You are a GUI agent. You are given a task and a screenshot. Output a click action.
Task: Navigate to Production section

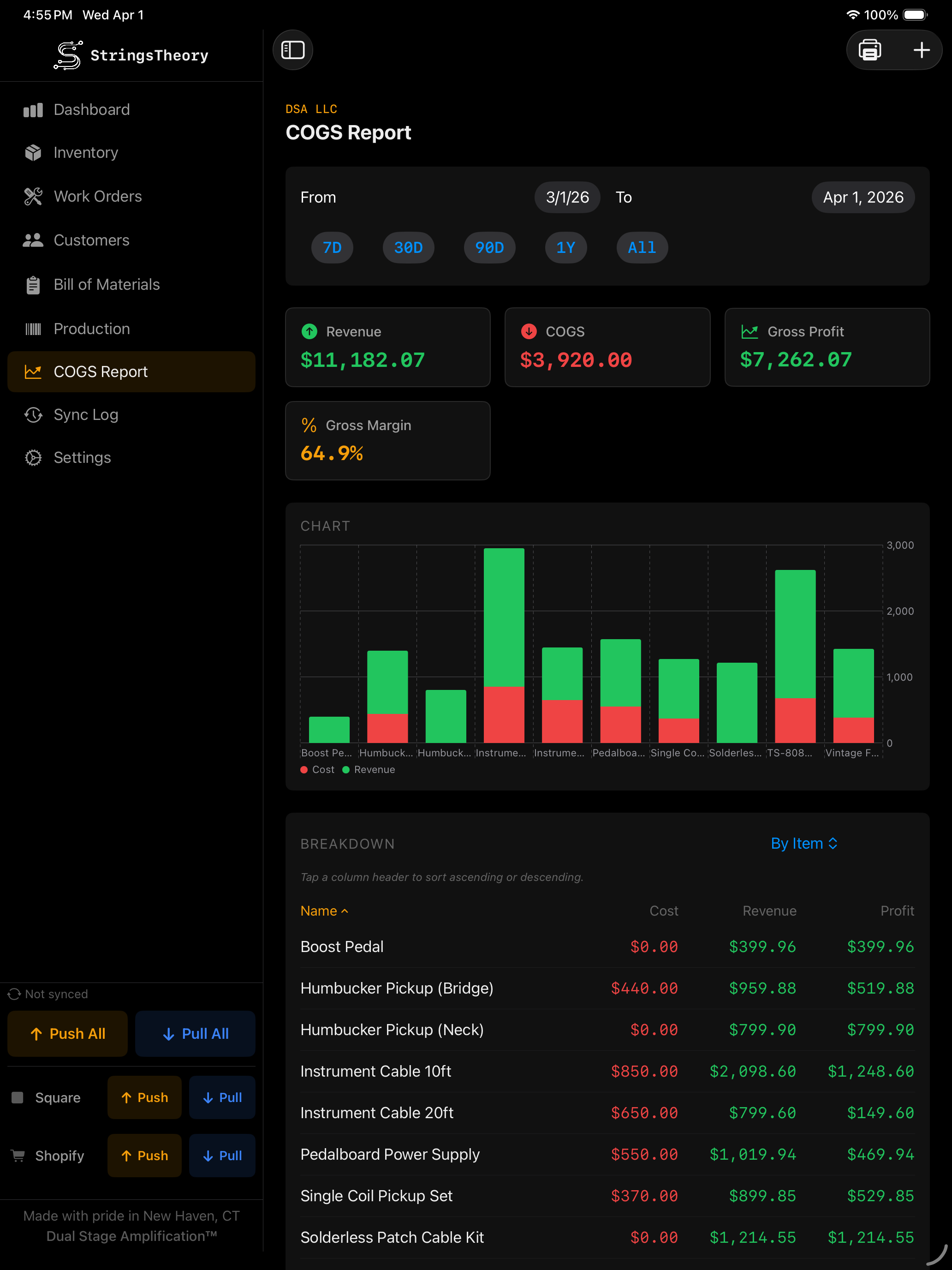click(x=91, y=329)
